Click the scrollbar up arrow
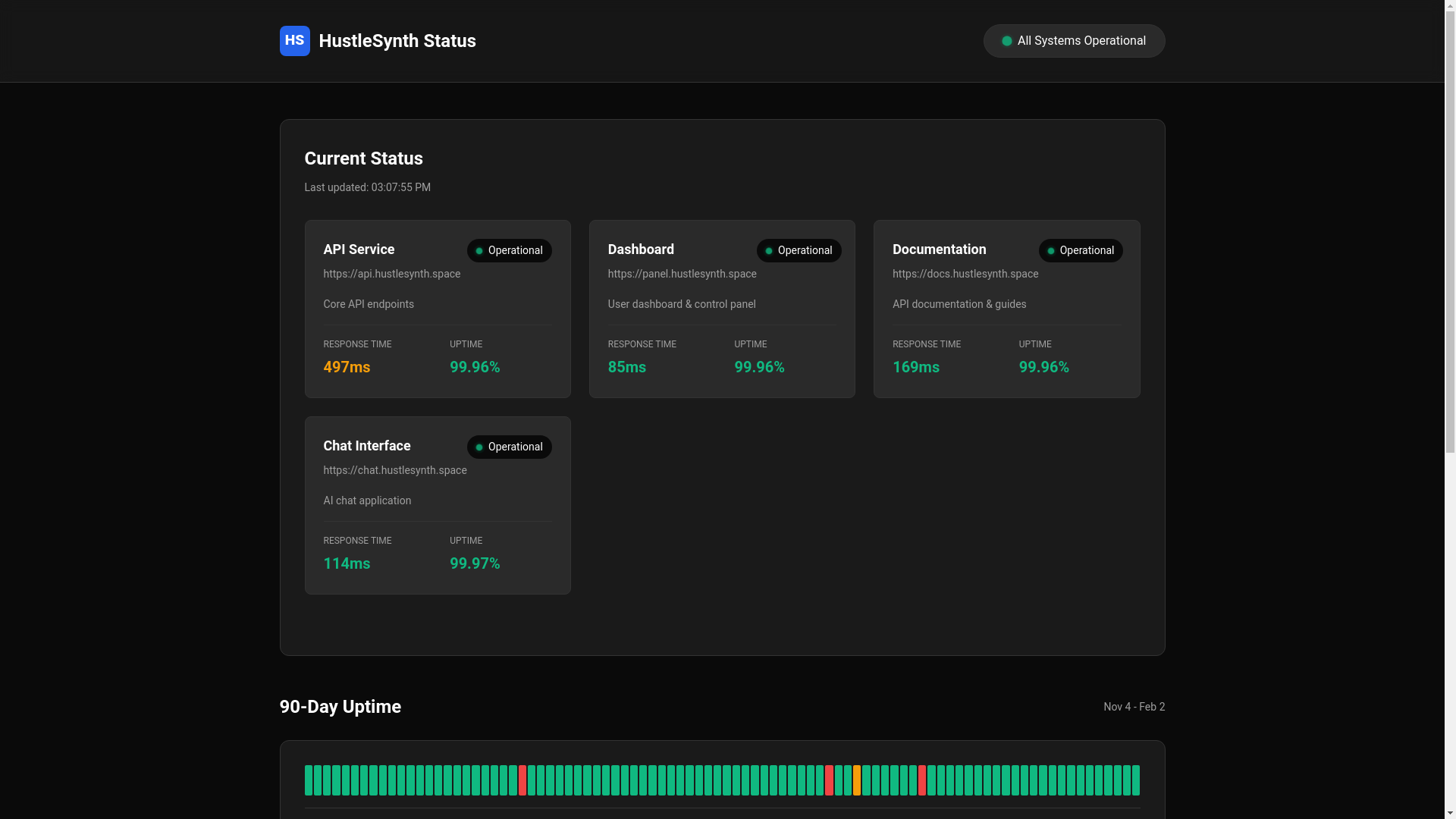This screenshot has height=819, width=1456. [1450, 5]
